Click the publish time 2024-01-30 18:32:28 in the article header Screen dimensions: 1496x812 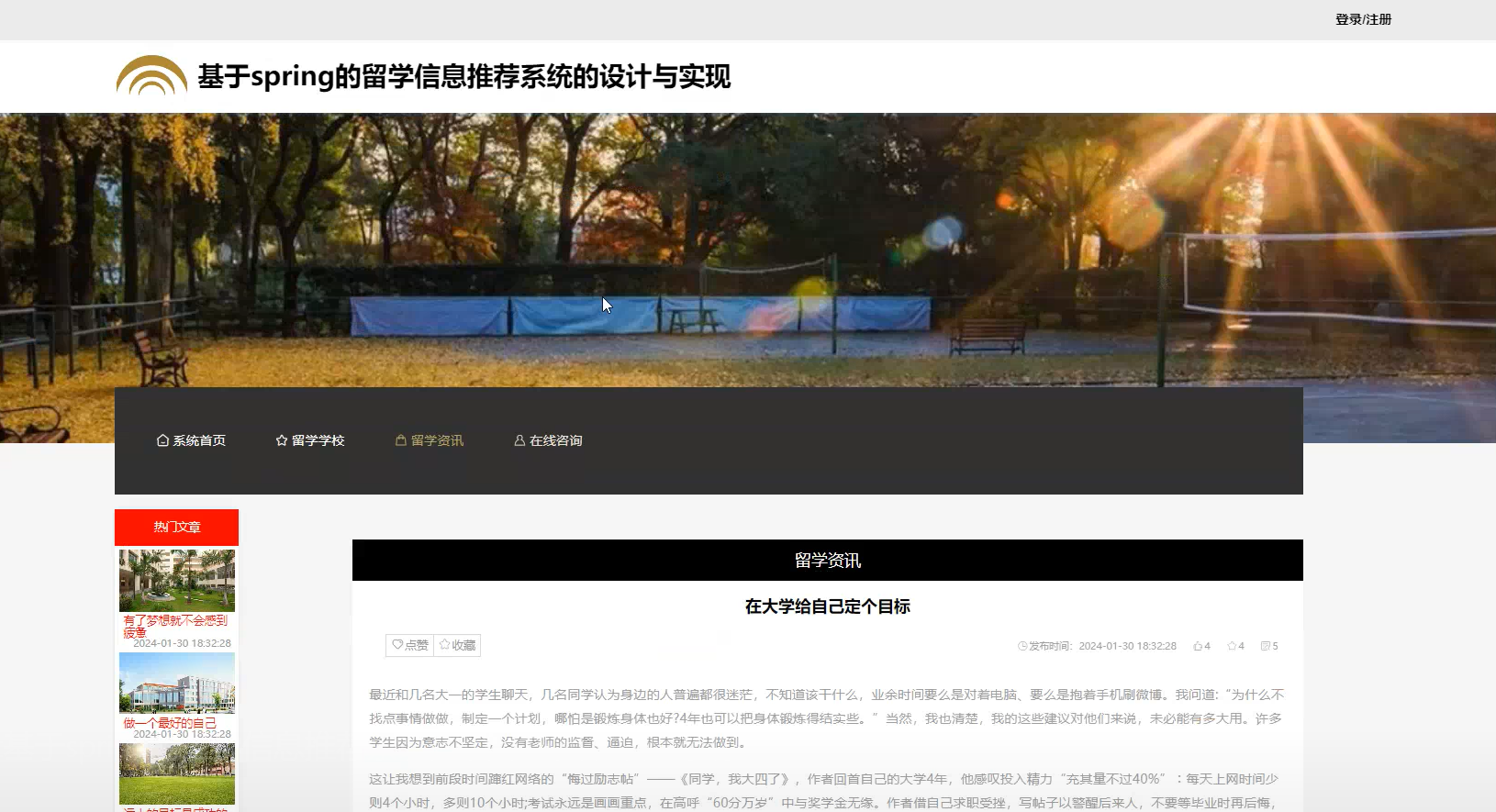1127,646
